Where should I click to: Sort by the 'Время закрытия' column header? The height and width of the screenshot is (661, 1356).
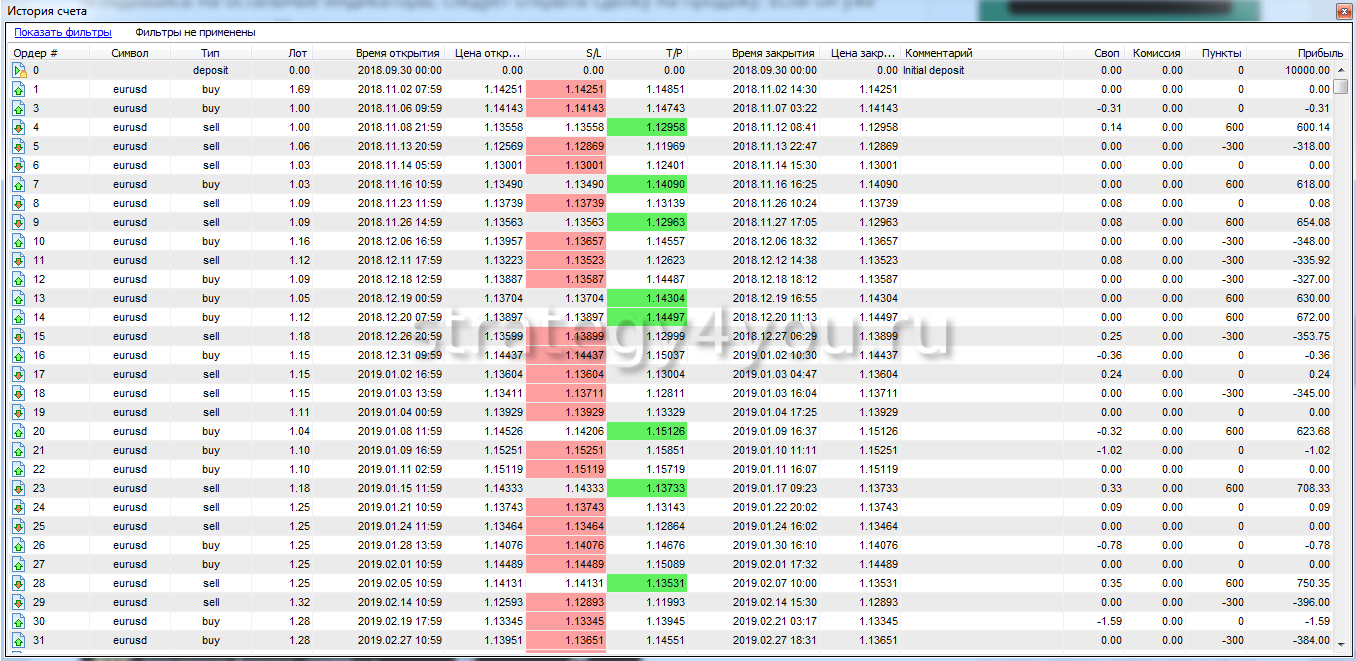[x=773, y=53]
